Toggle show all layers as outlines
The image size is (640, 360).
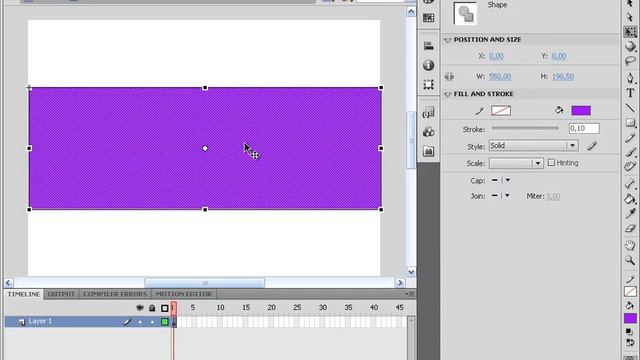164,308
